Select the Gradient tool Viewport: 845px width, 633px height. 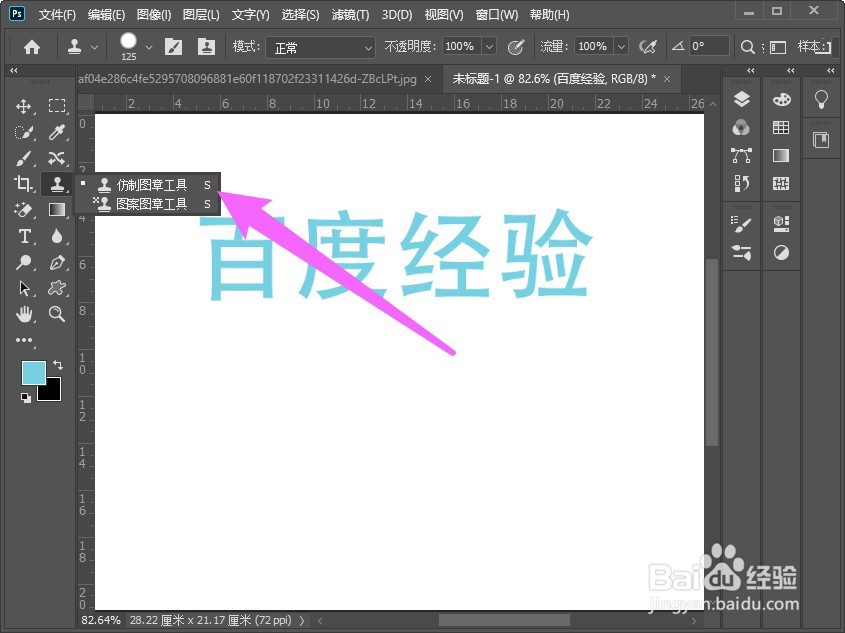point(57,210)
